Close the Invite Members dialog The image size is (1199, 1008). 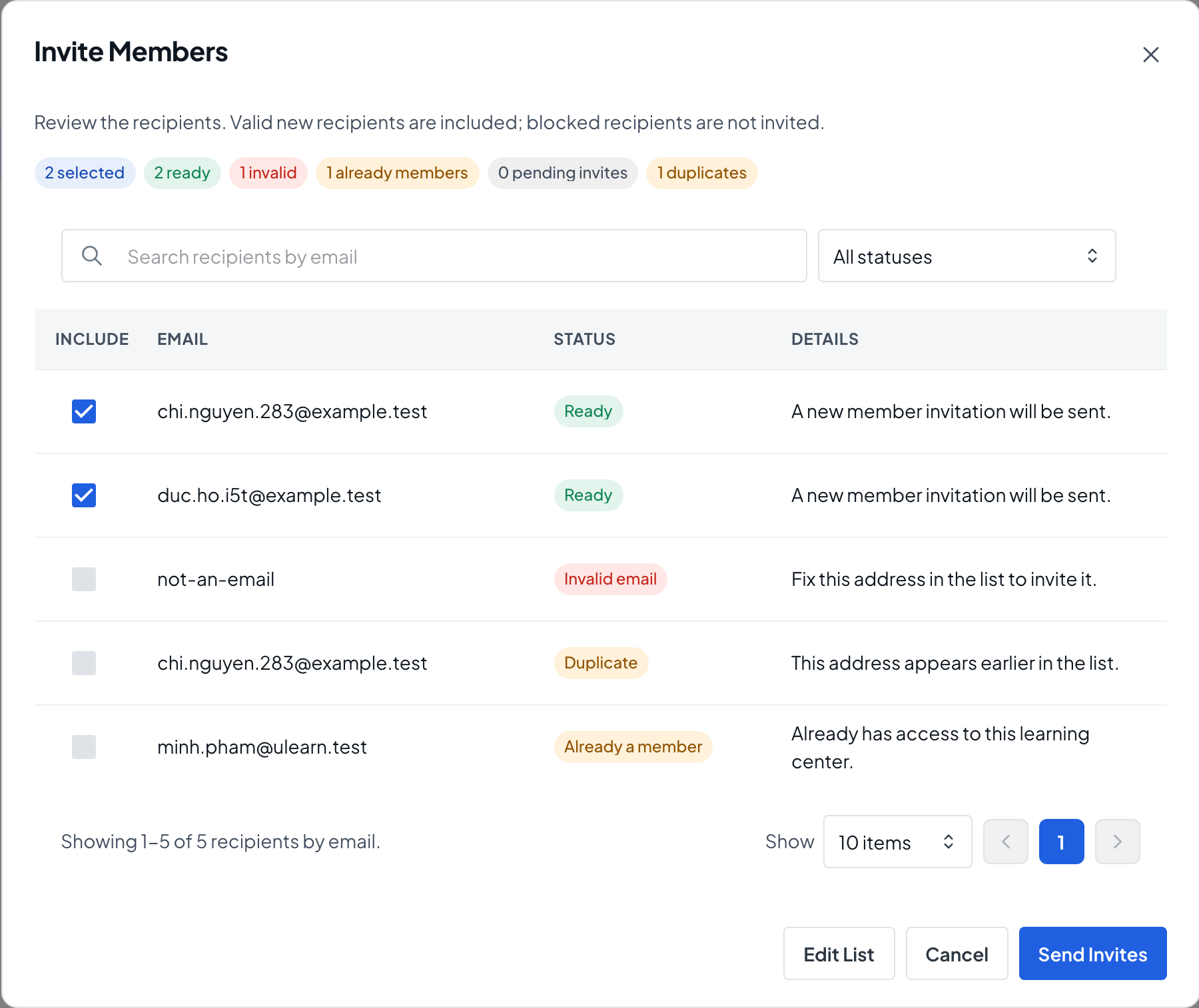click(x=1150, y=55)
